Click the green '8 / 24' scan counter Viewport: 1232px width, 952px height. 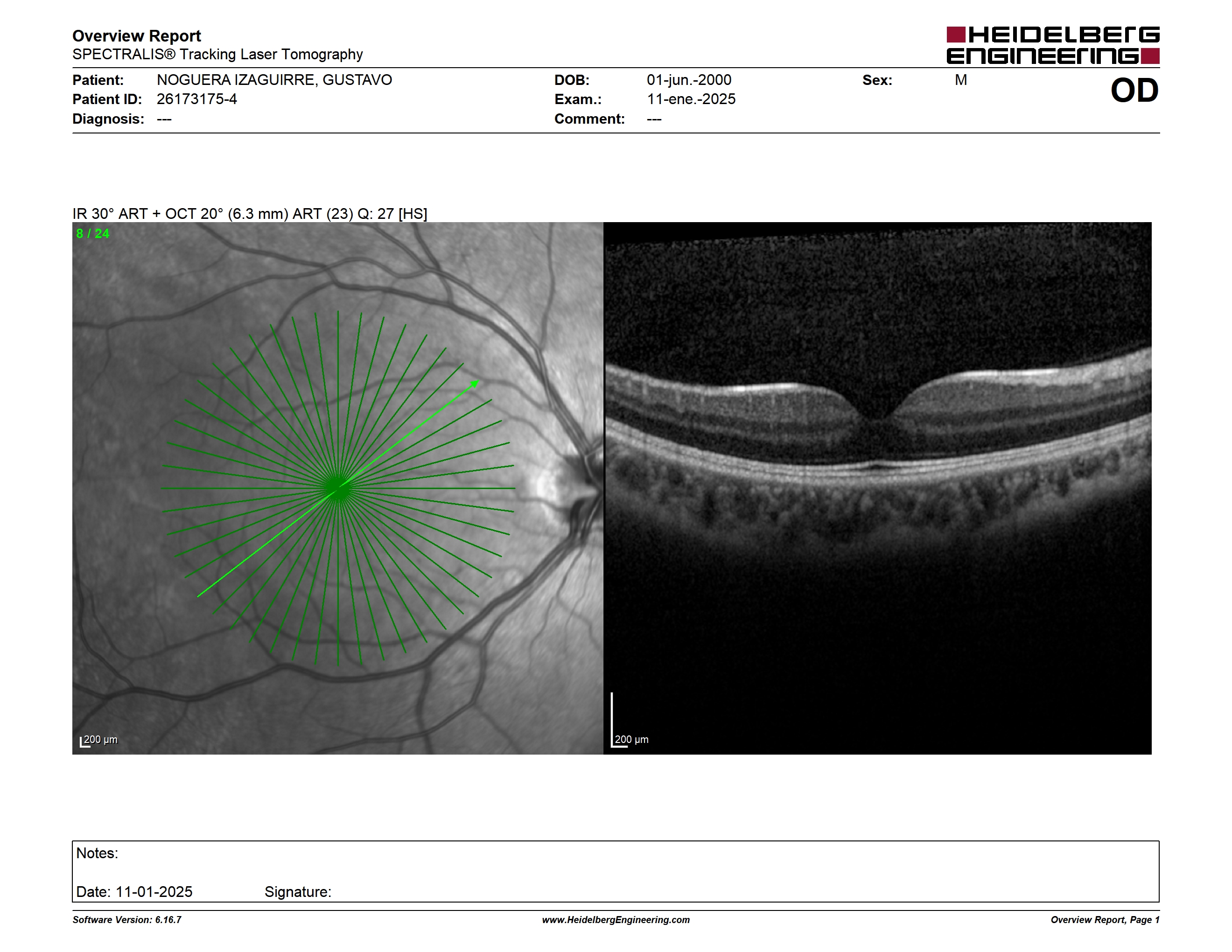[93, 233]
